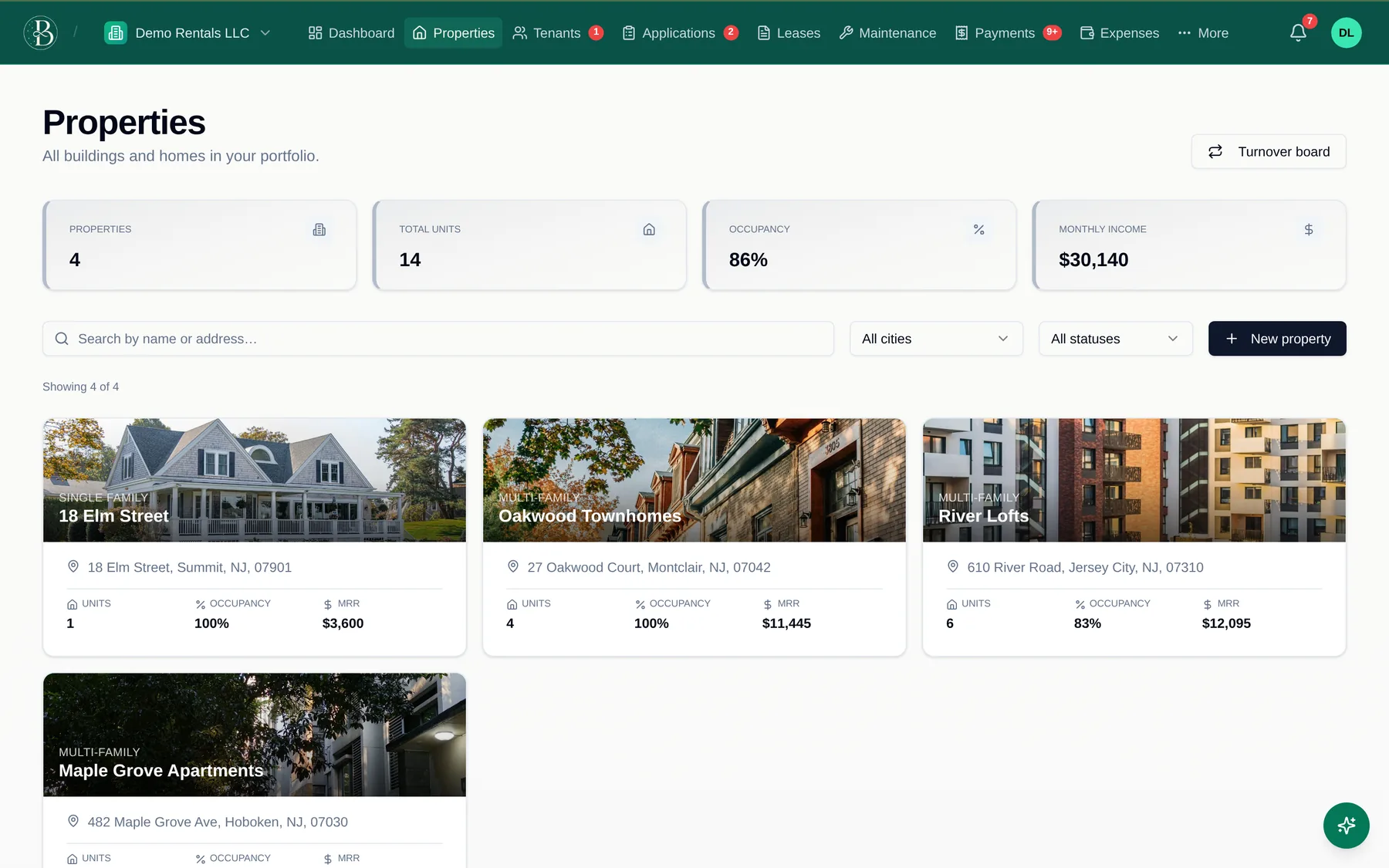Open the Oakwood Townhomes property photo
This screenshot has width=1389, height=868.
[x=694, y=480]
